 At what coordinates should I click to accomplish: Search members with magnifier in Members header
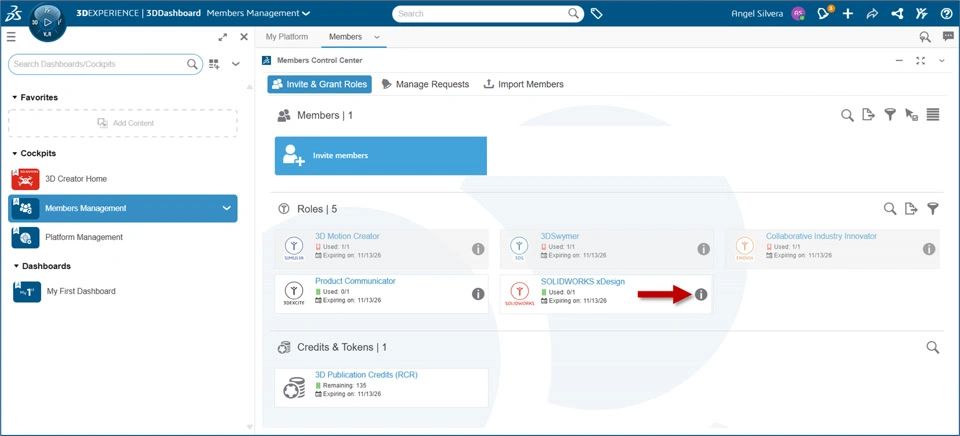pyautogui.click(x=847, y=115)
